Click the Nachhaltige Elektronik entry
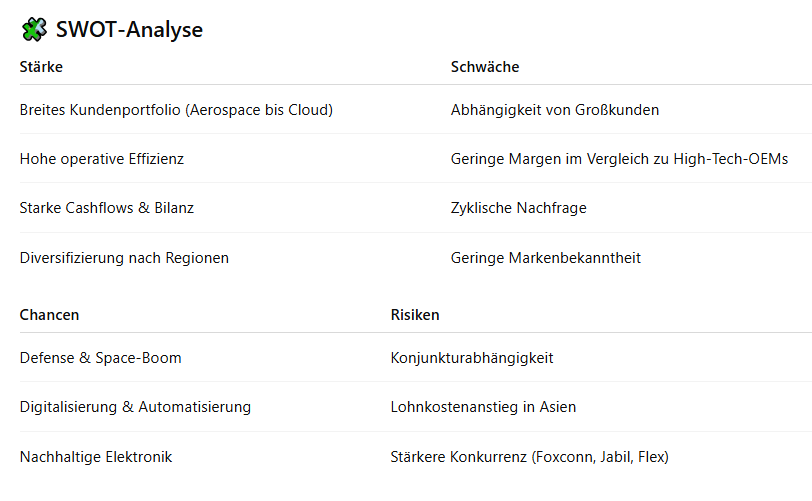Image resolution: width=812 pixels, height=501 pixels. [x=96, y=457]
